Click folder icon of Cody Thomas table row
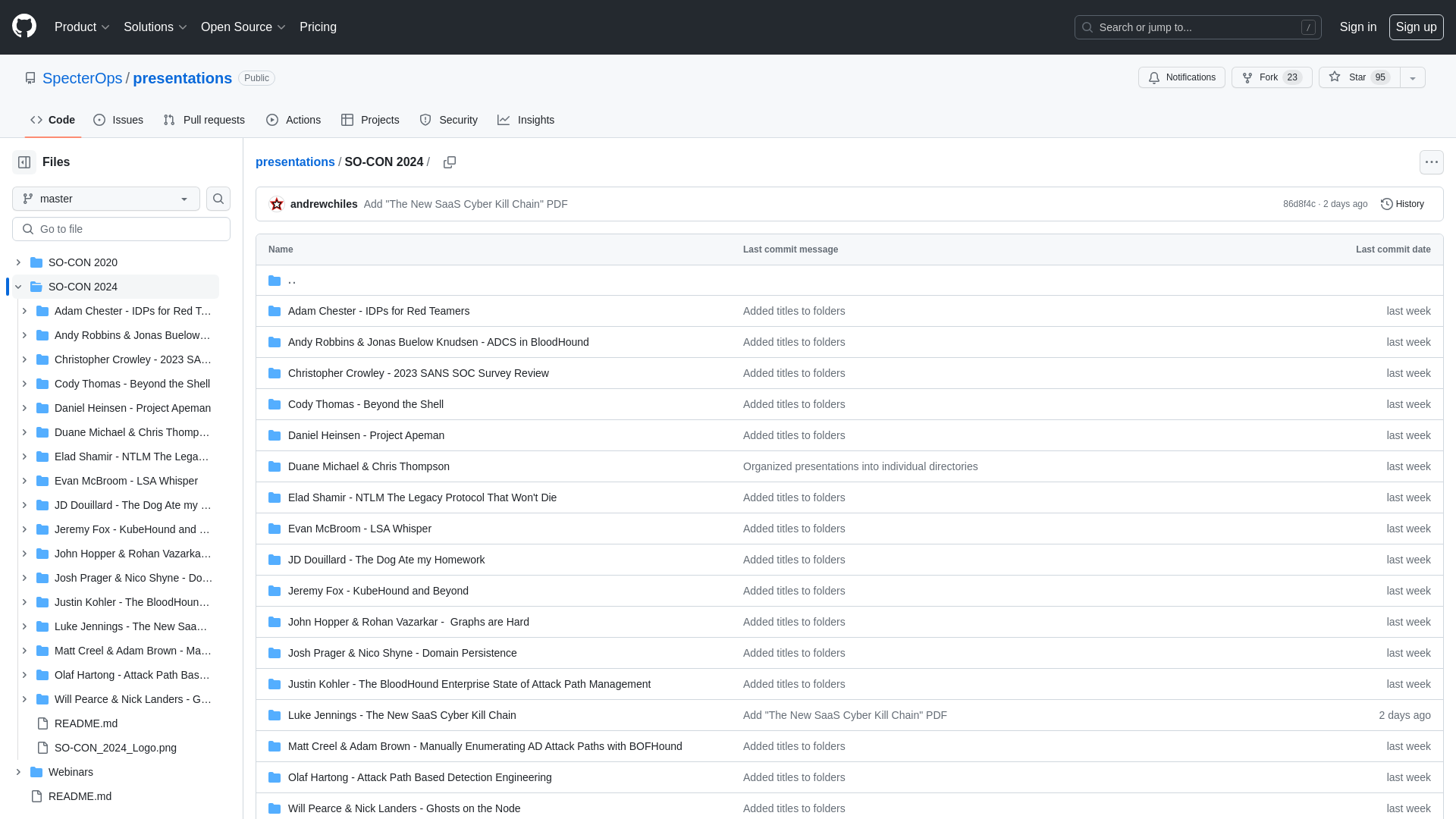The height and width of the screenshot is (819, 1456). [x=275, y=404]
